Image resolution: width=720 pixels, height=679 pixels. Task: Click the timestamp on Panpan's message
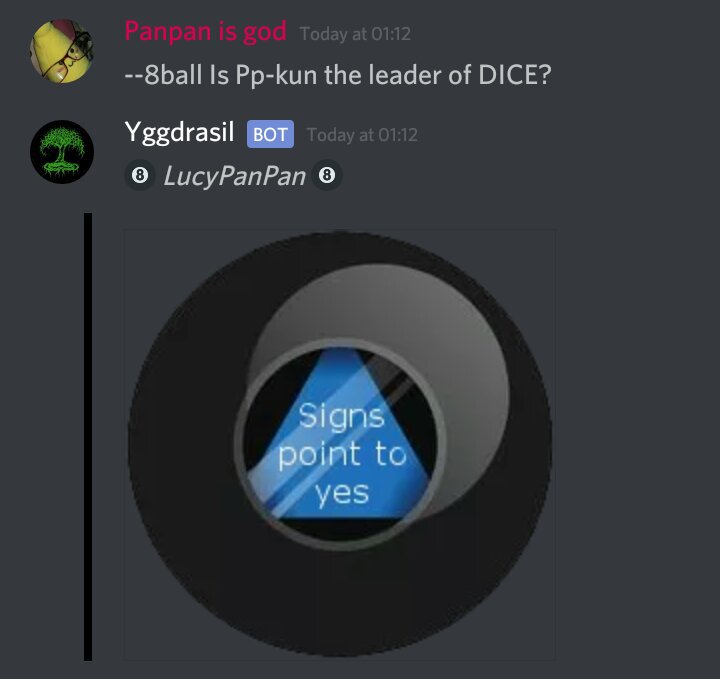(355, 34)
